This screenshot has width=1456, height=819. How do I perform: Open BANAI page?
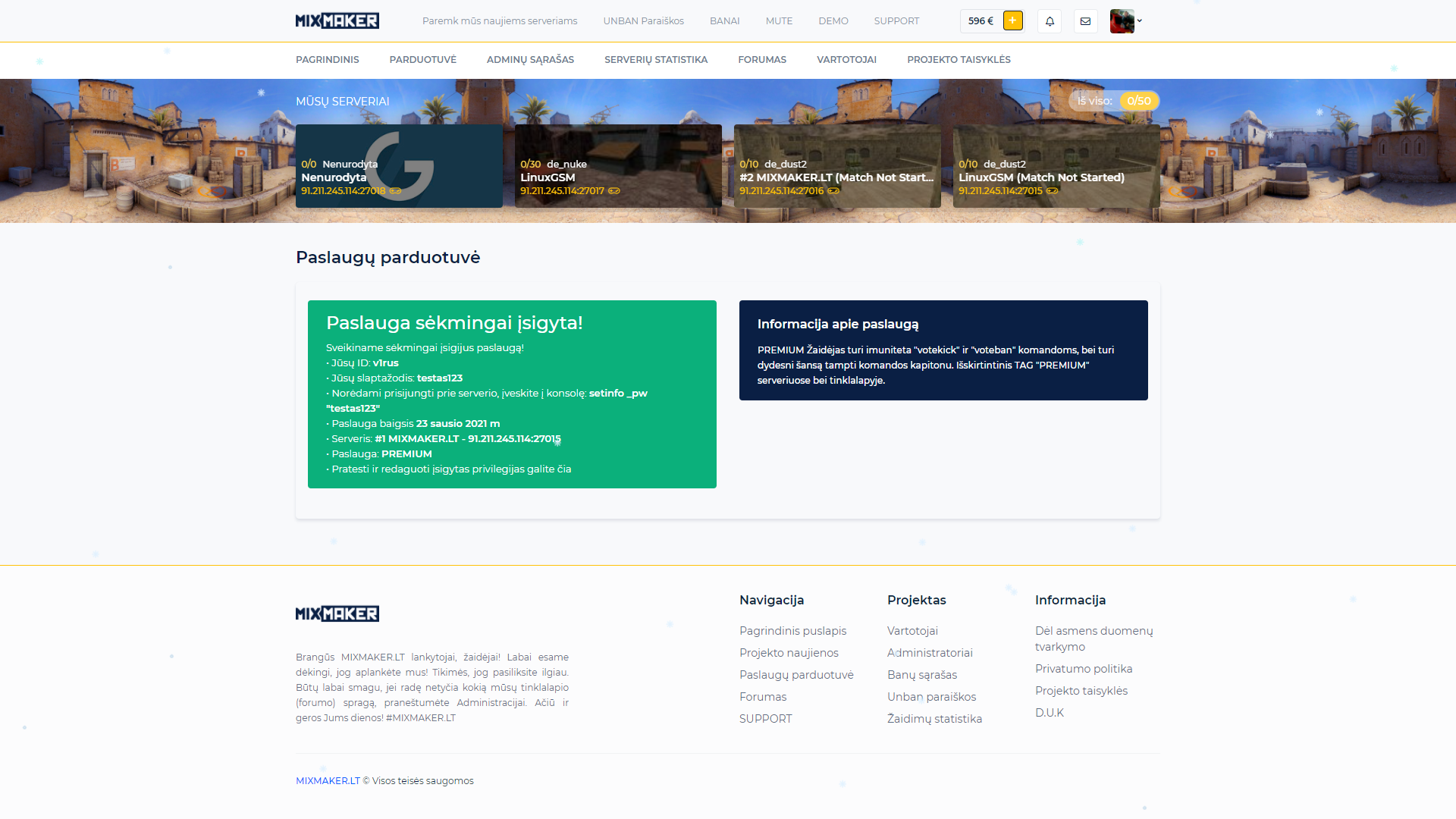(x=725, y=21)
